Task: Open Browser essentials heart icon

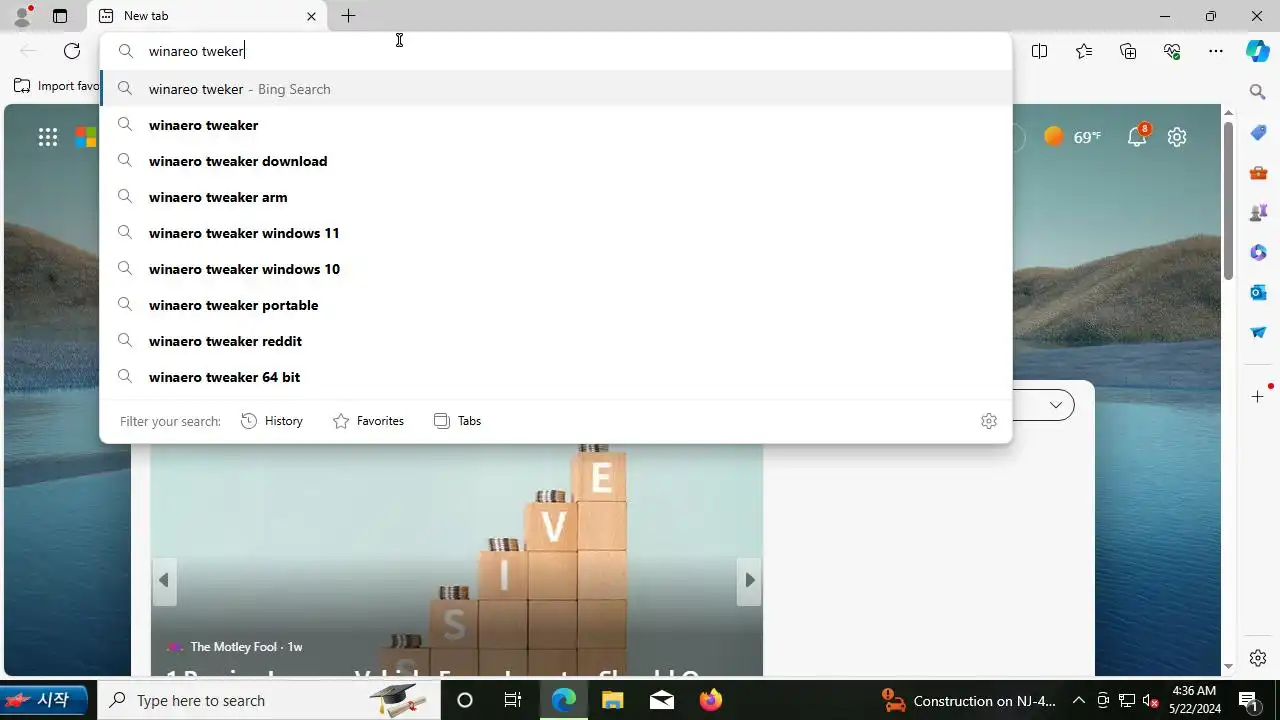Action: point(1172,51)
